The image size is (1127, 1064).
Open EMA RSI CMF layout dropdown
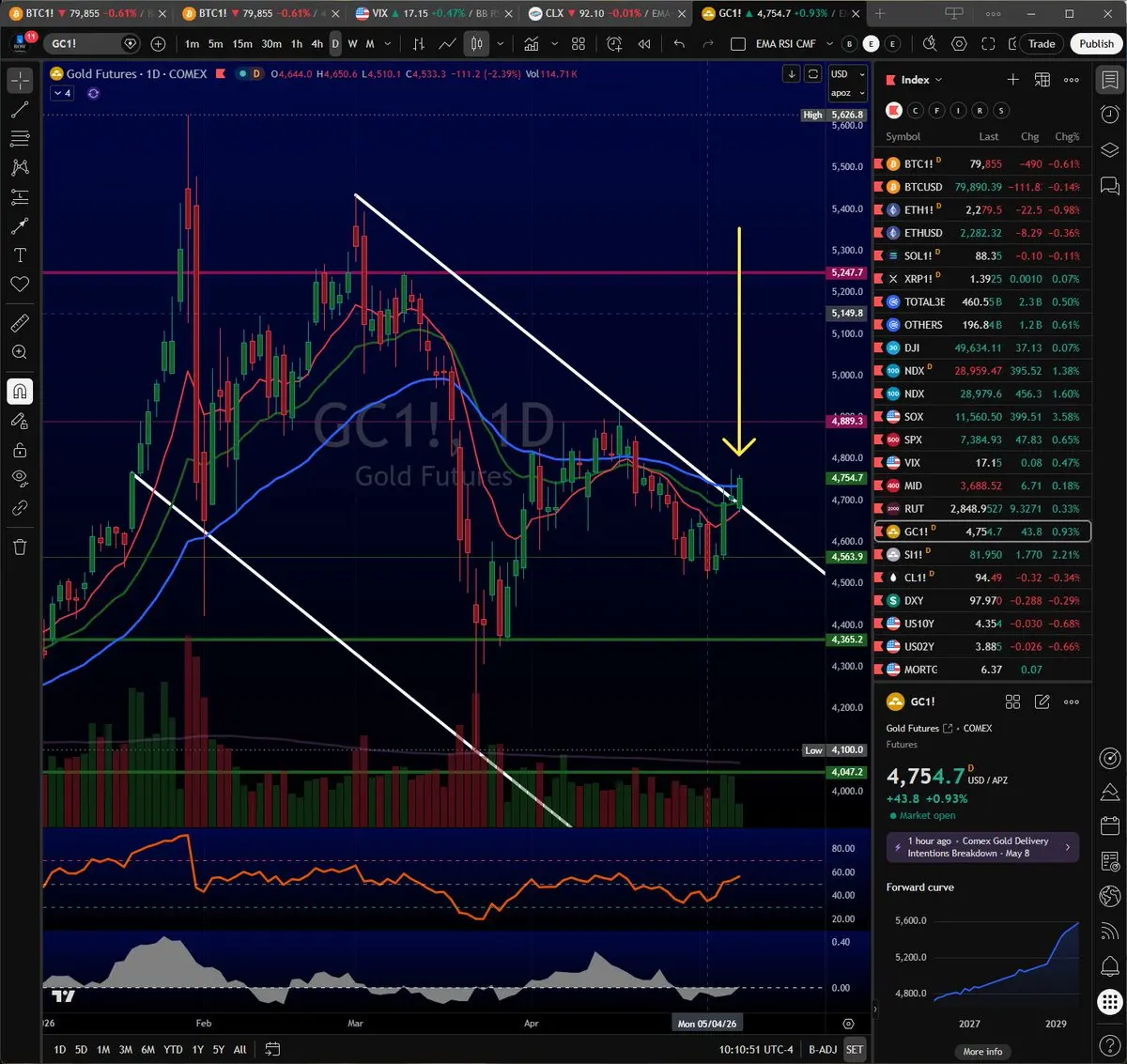(795, 44)
